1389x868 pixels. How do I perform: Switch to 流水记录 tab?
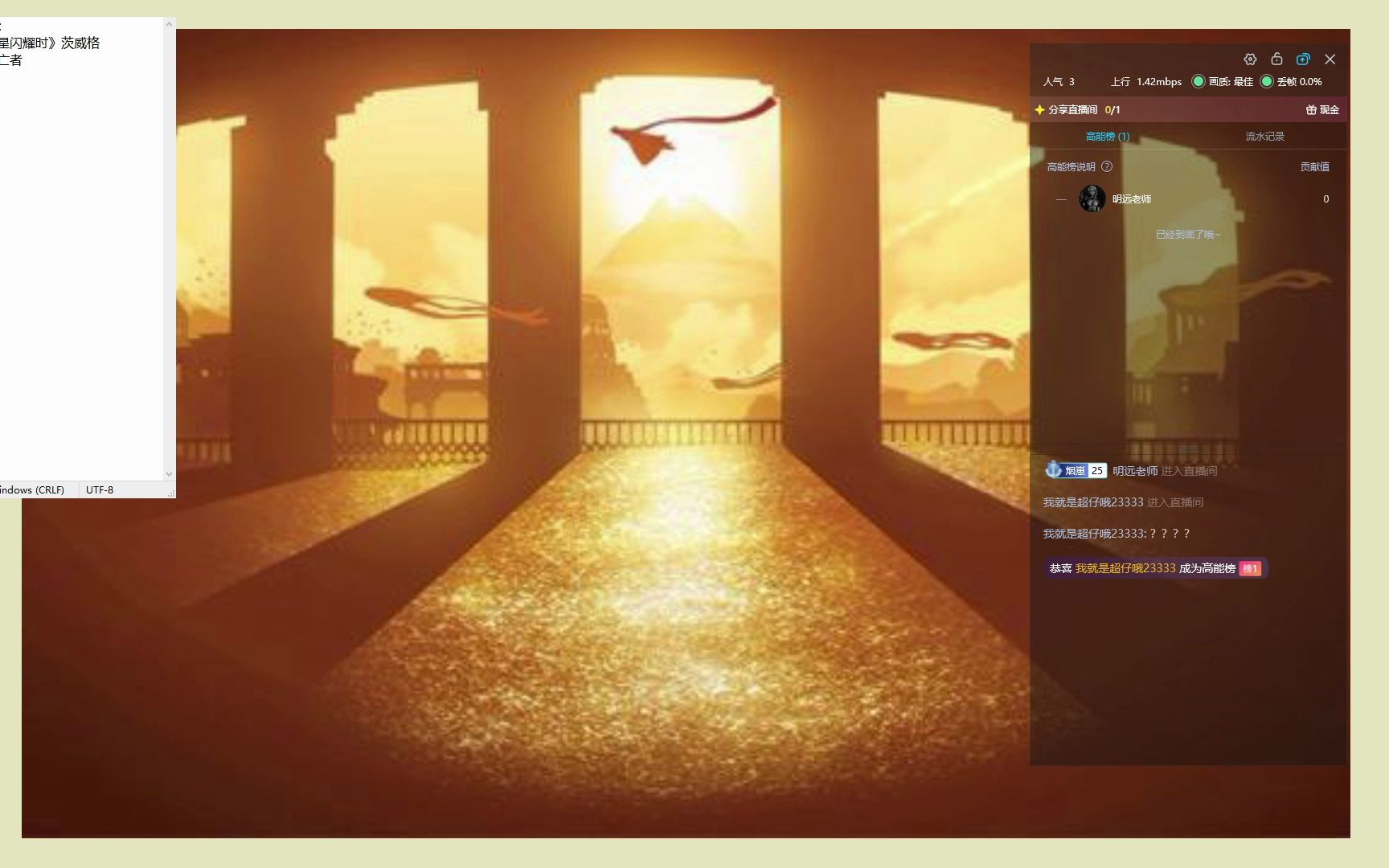tap(1265, 137)
